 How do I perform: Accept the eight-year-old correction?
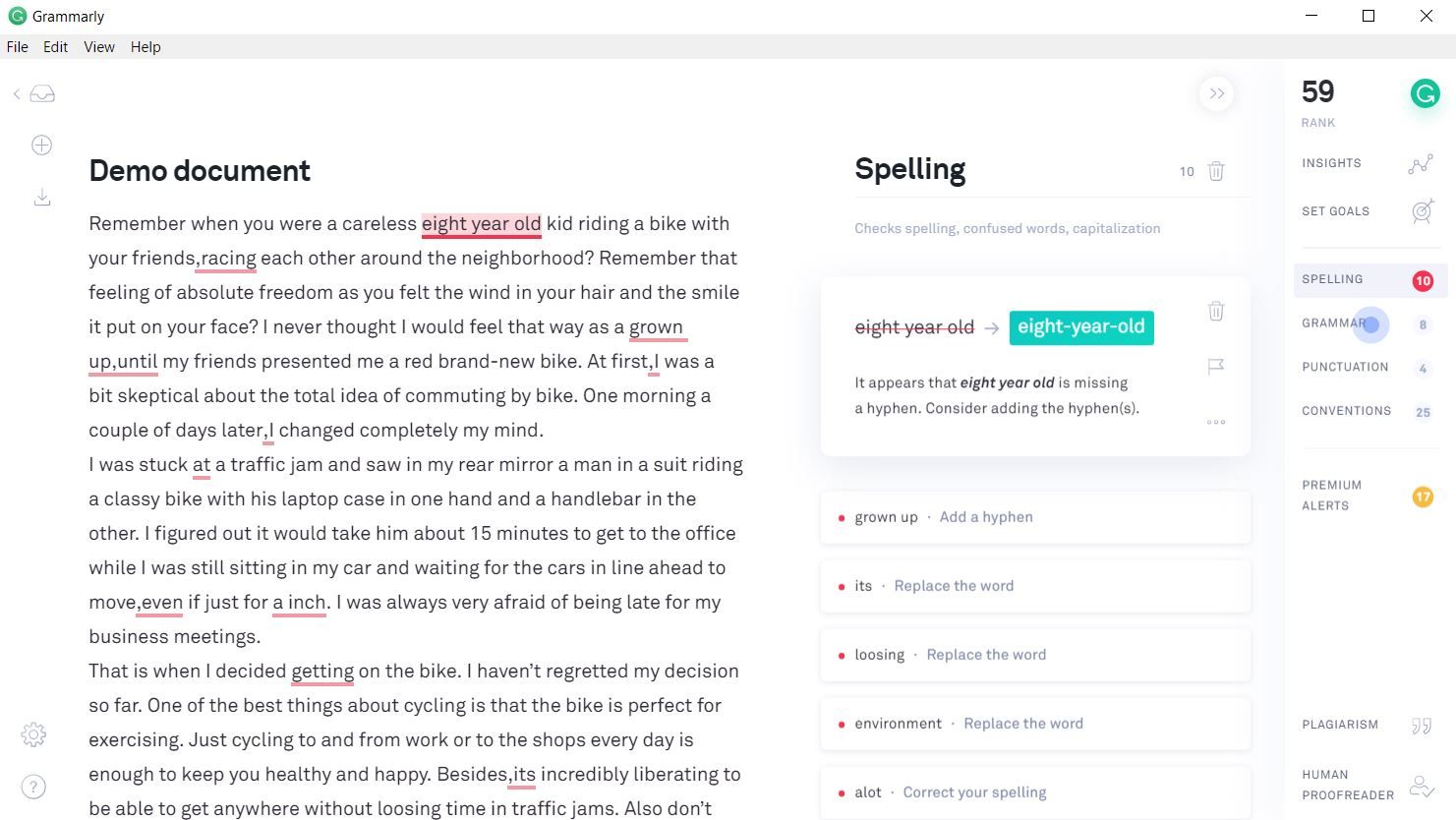click(x=1081, y=327)
